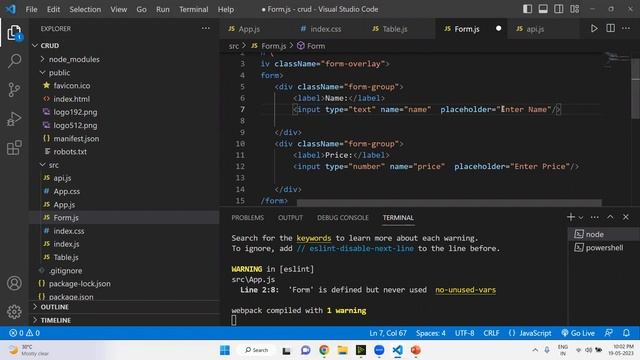Select the node terminal instance

tap(603, 234)
